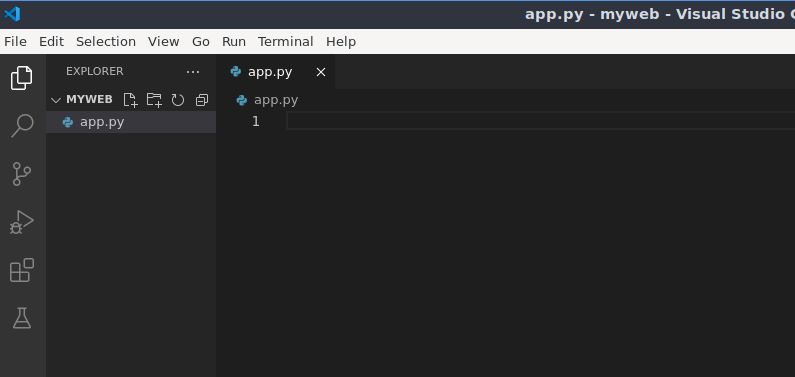Select app.py in the file tree
The height and width of the screenshot is (377, 795).
click(x=131, y=122)
